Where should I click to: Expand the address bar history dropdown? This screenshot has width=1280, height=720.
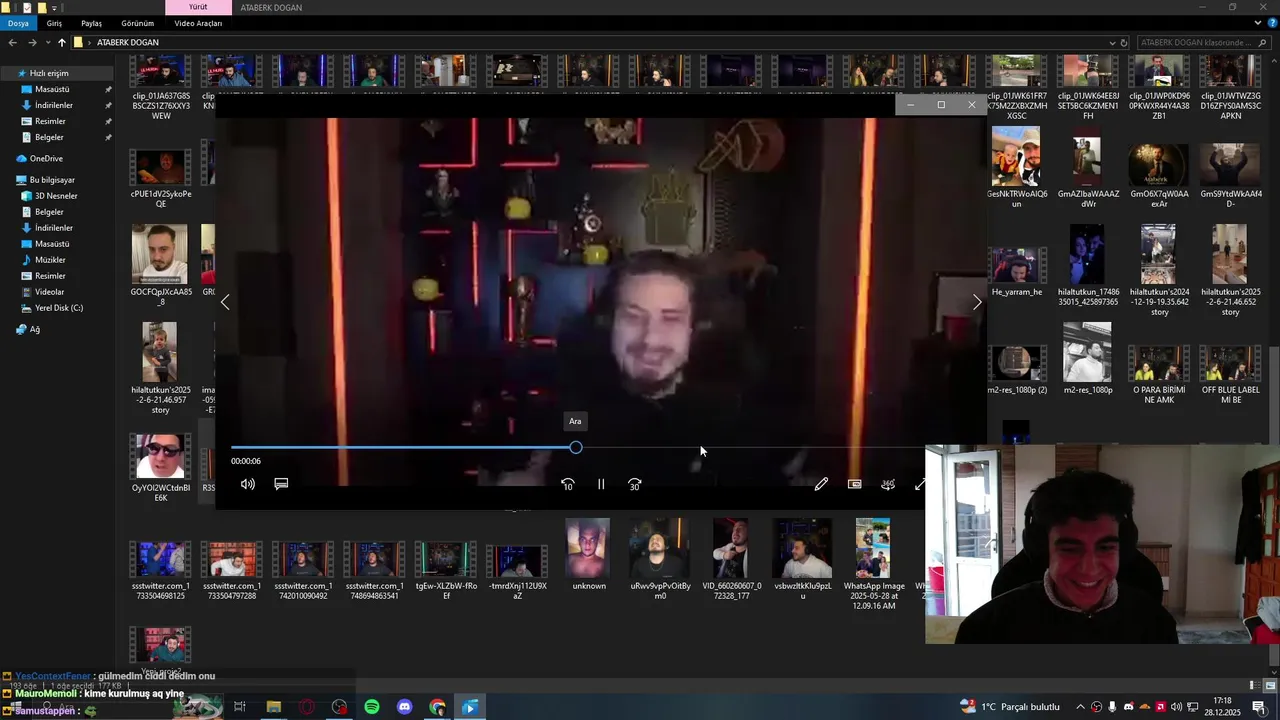click(x=1112, y=43)
